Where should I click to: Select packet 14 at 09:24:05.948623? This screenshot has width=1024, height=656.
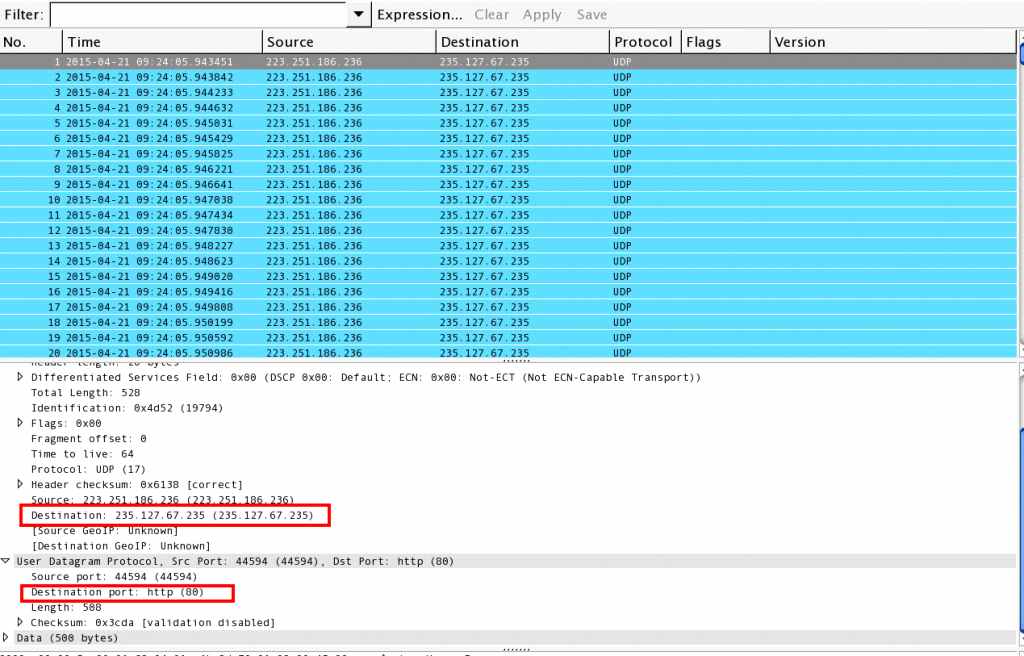coord(508,261)
